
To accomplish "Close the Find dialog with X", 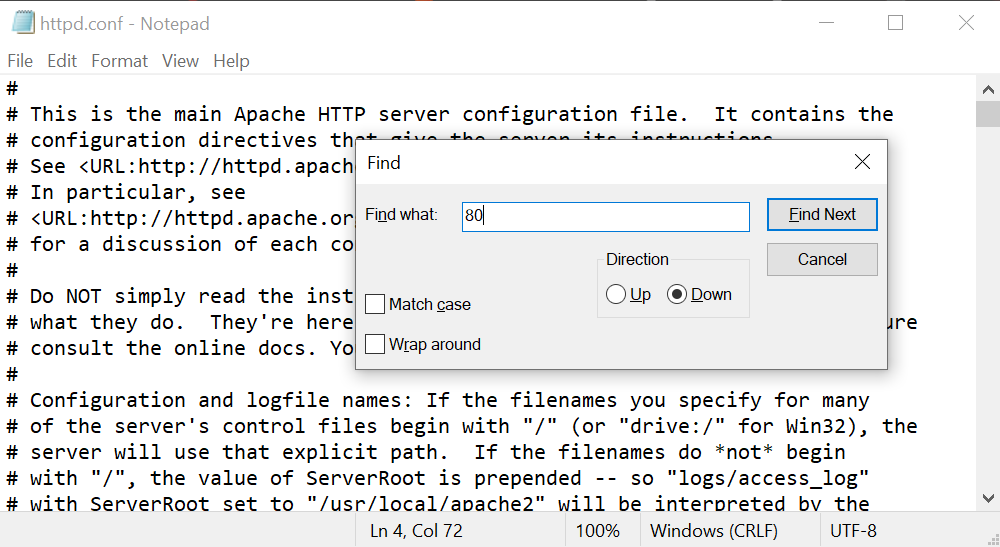I will (862, 162).
